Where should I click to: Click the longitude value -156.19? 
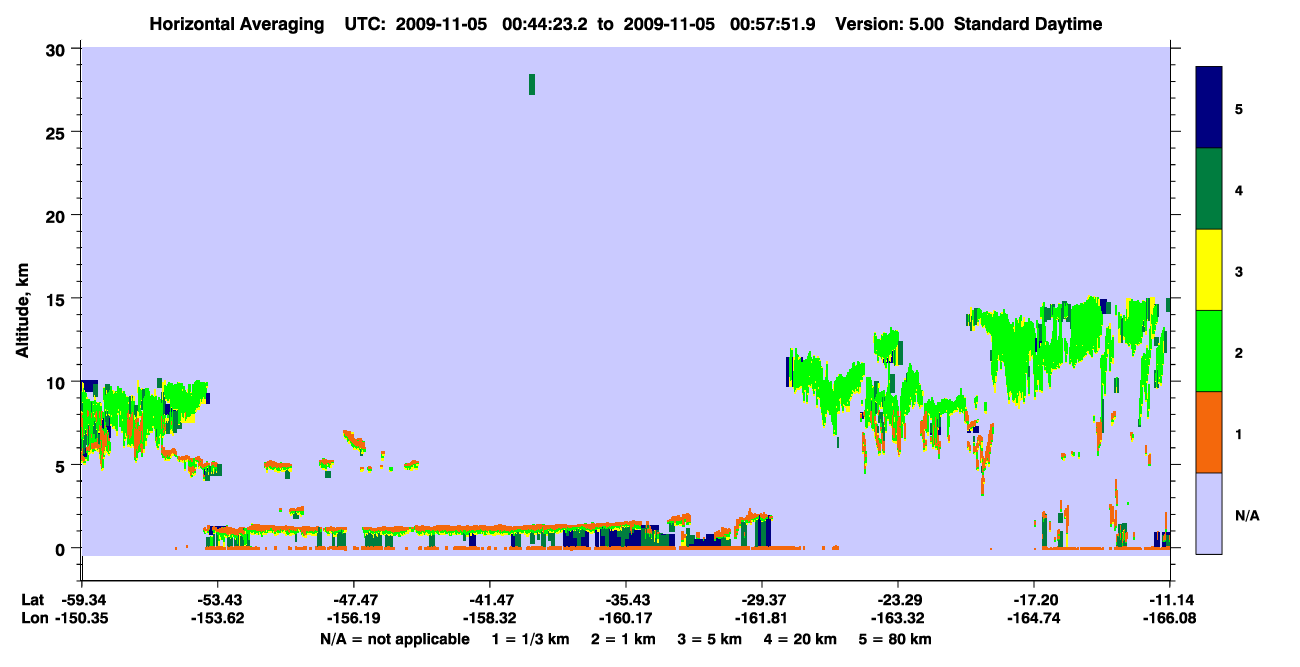pyautogui.click(x=353, y=619)
